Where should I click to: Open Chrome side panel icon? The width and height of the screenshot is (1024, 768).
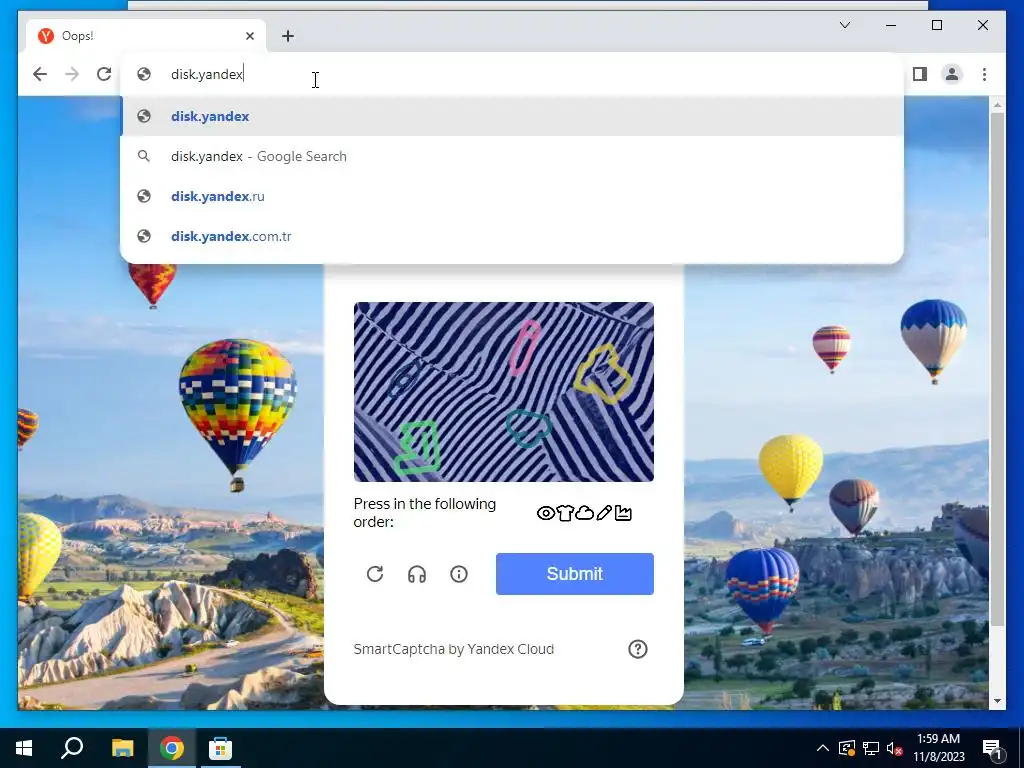920,74
